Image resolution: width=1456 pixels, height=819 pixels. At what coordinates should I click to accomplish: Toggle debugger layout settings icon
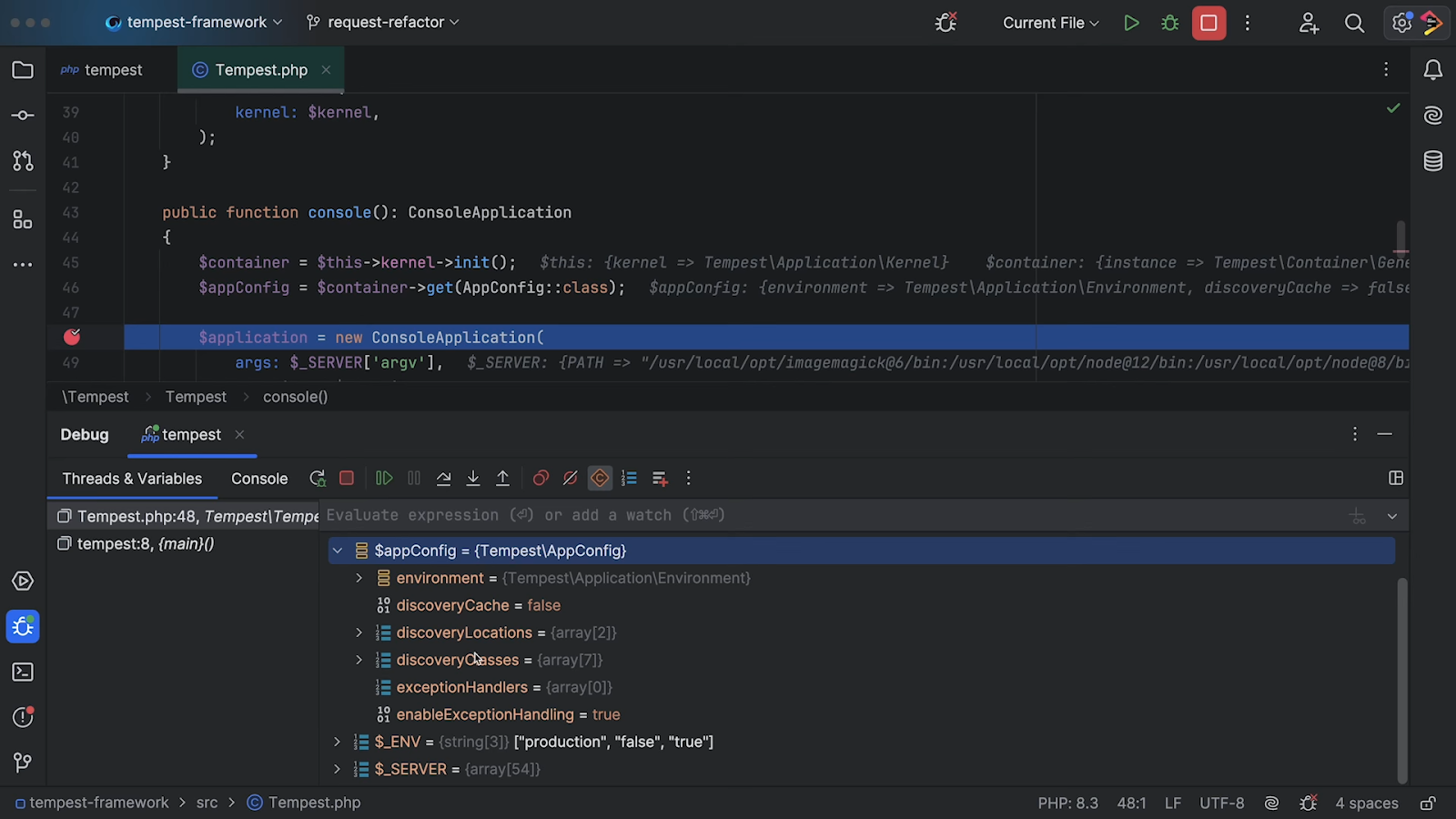(x=1396, y=479)
